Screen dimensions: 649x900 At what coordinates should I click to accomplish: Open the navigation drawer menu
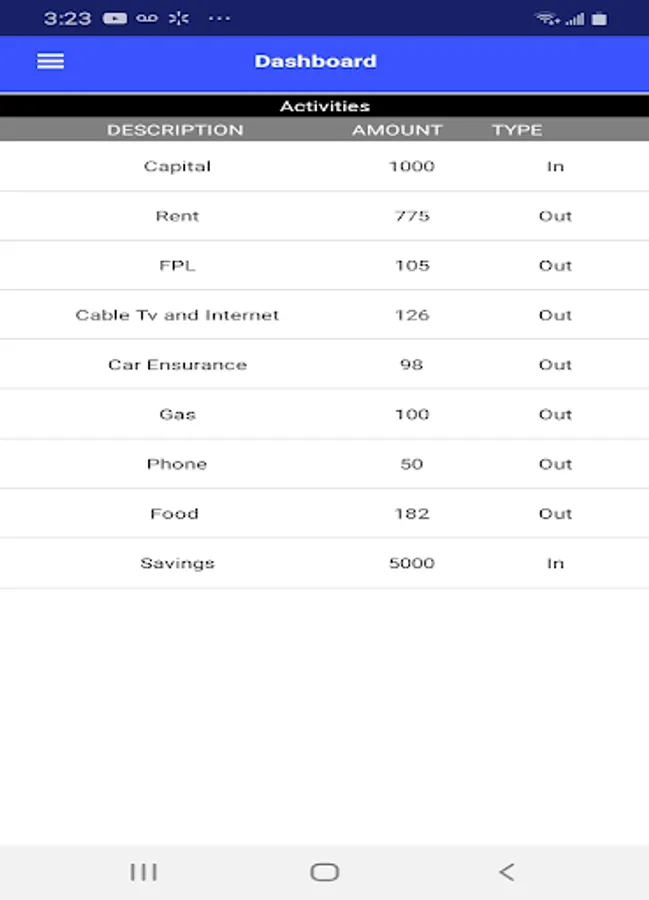(49, 61)
